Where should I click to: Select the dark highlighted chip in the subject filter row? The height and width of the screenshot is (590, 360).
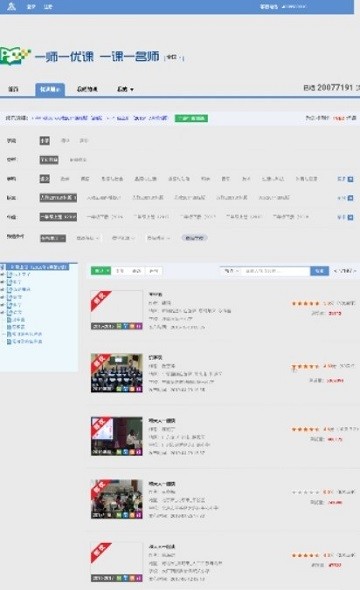click(45, 179)
